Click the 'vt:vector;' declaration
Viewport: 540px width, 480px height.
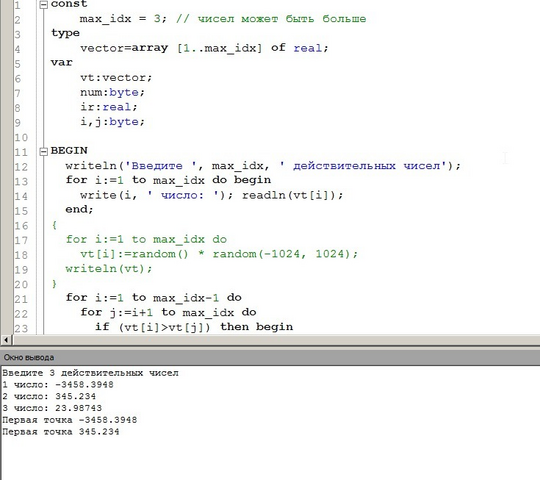[x=116, y=77]
